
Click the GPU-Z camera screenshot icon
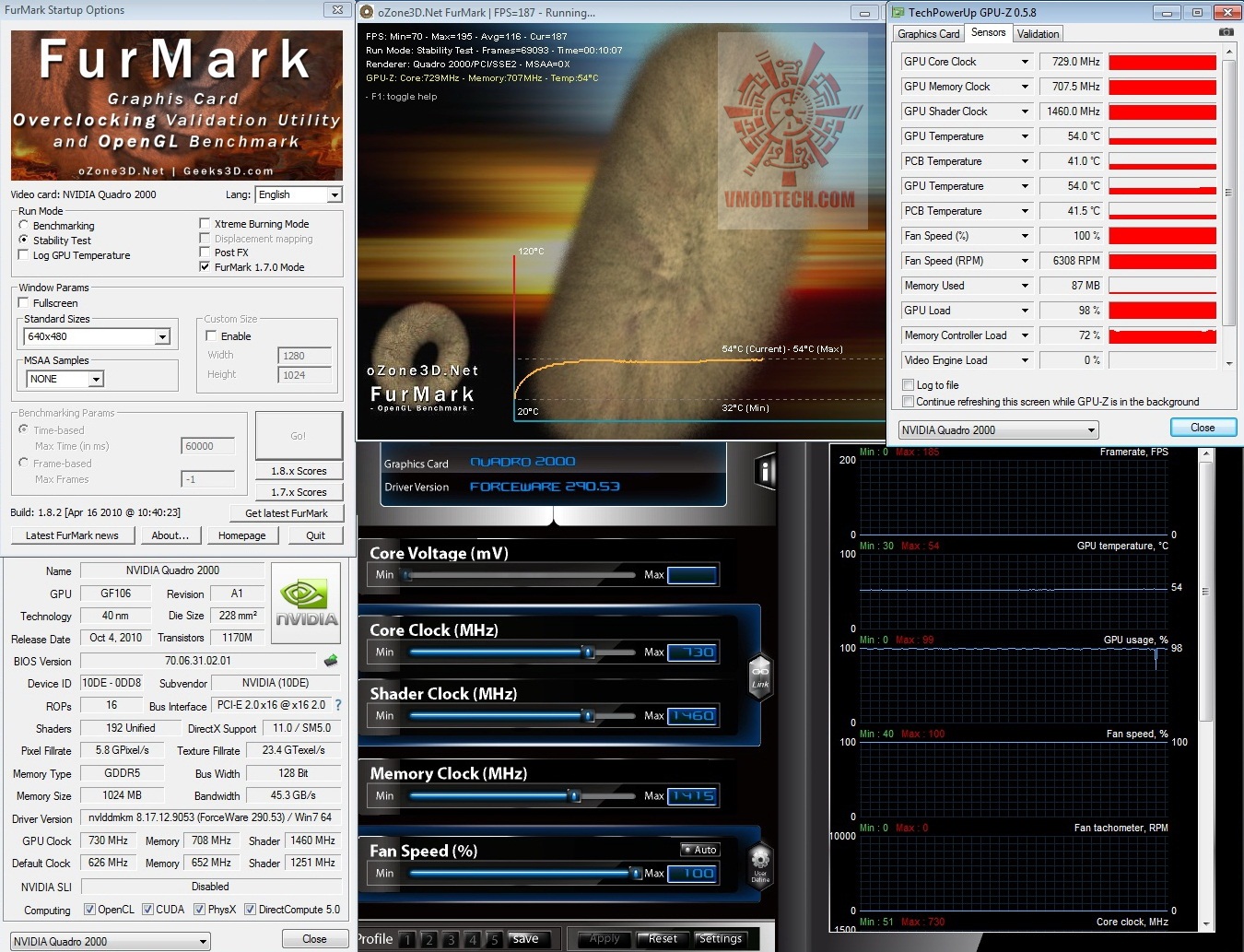1226,32
